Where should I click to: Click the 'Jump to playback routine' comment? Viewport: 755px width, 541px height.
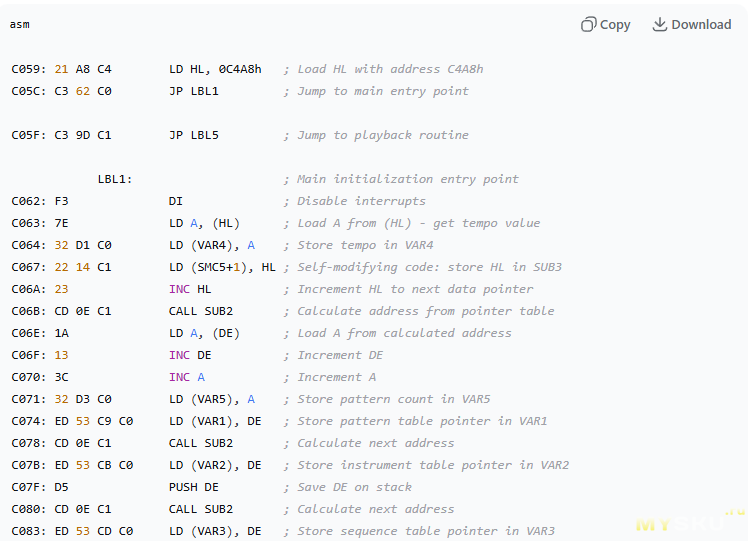click(383, 135)
